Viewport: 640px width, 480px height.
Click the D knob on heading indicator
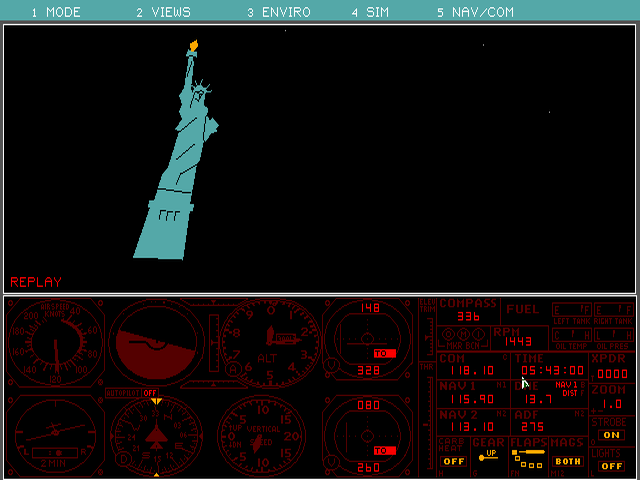point(122,460)
